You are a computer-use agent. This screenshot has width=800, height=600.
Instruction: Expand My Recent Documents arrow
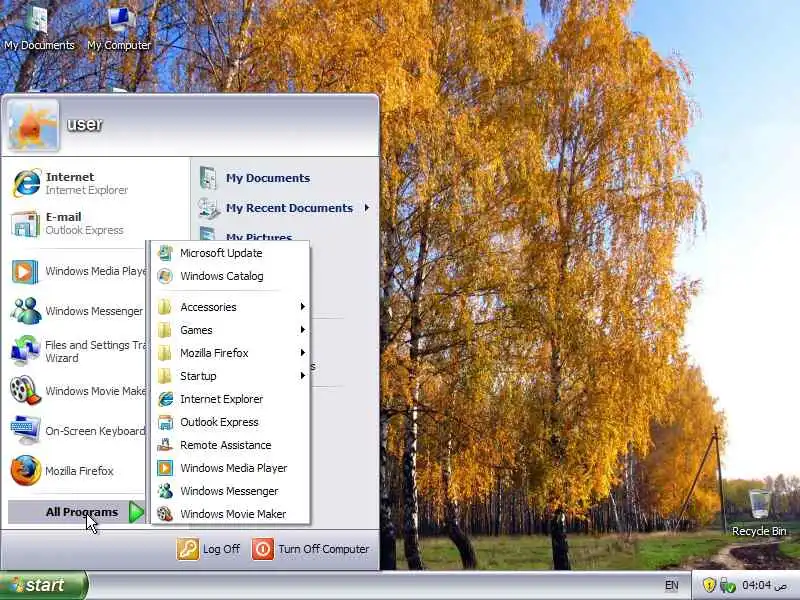click(367, 208)
